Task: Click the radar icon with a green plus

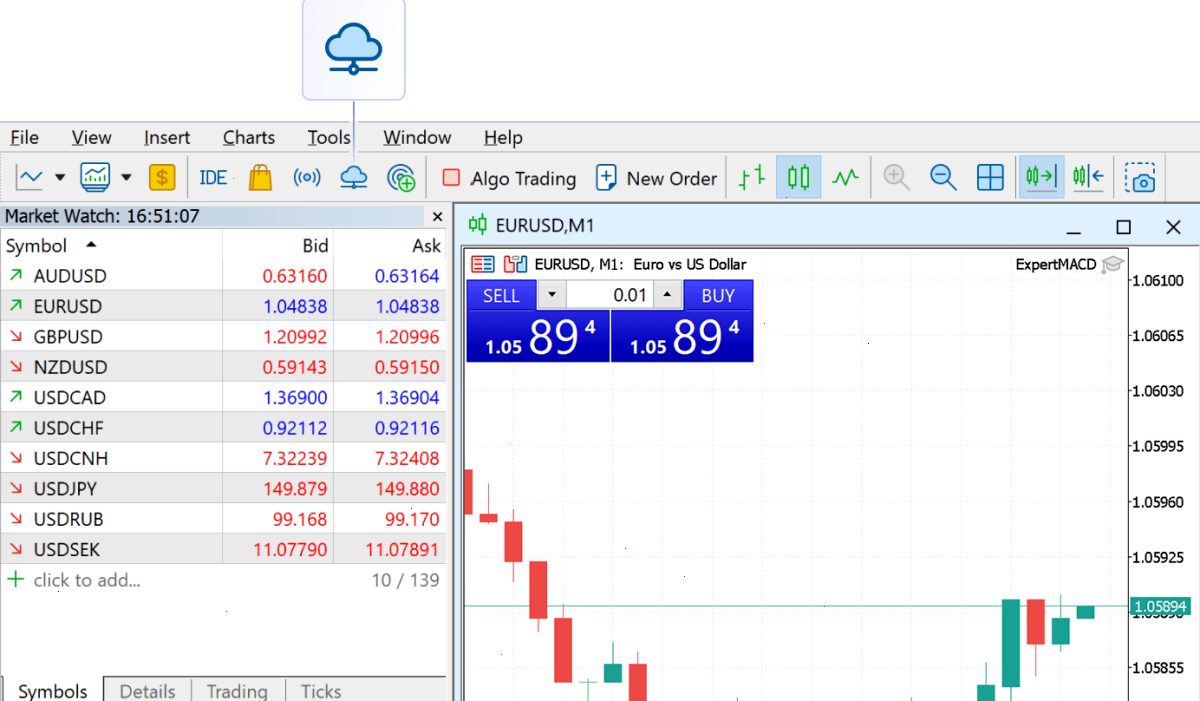Action: [x=401, y=178]
